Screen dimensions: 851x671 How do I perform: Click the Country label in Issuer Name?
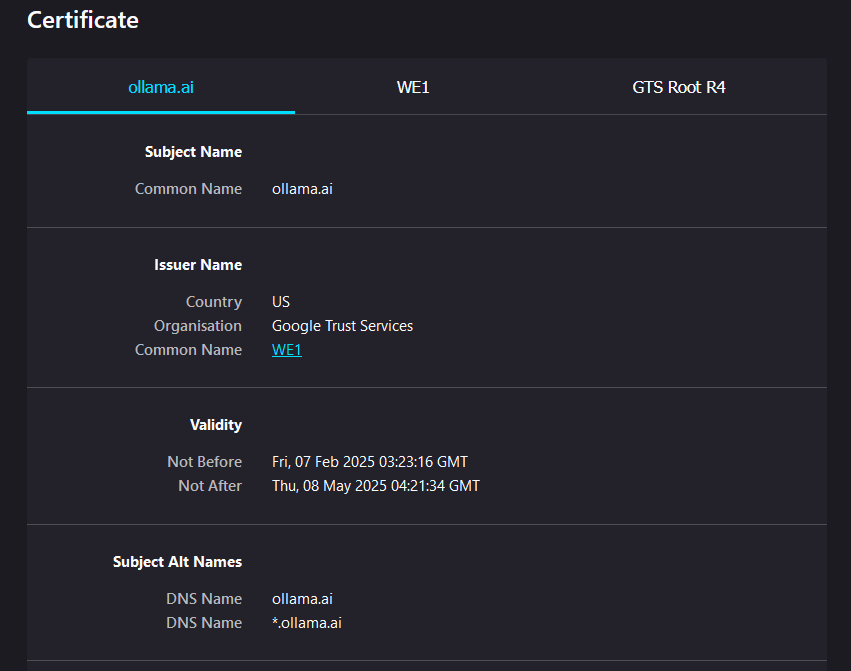pos(214,302)
